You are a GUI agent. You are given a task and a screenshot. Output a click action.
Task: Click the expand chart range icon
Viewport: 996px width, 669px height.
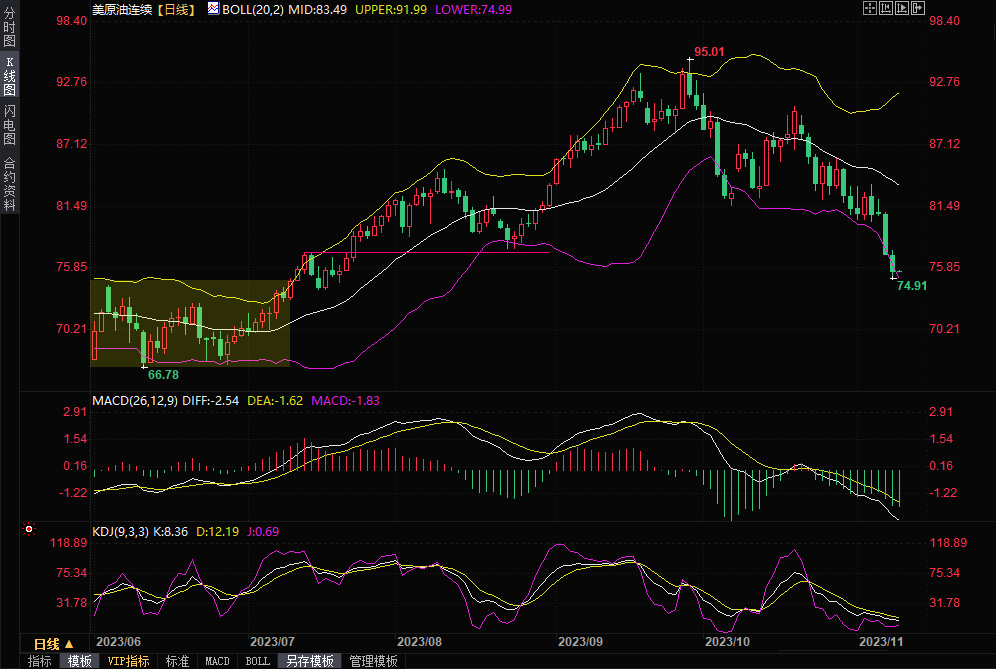tap(901, 8)
